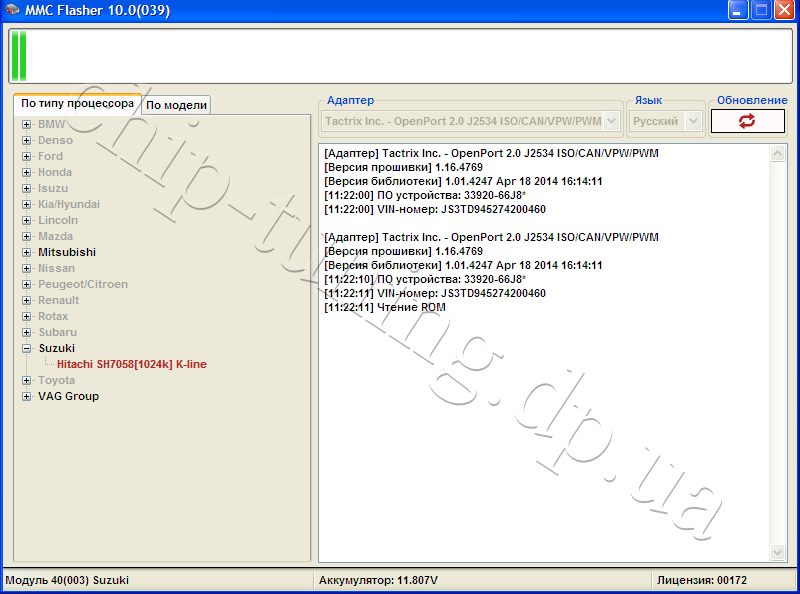Expand the Honda tree node
The height and width of the screenshot is (594, 800).
coord(27,172)
